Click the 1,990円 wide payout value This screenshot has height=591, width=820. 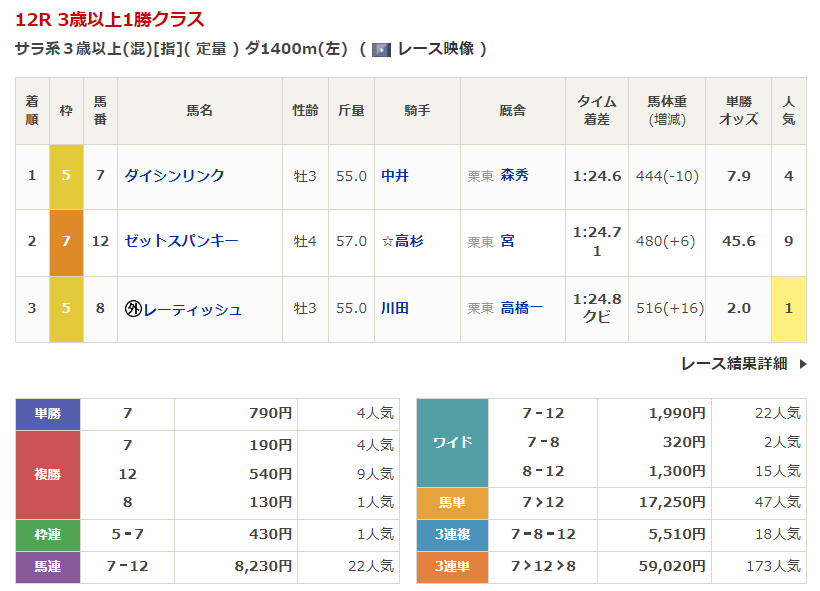pos(677,413)
